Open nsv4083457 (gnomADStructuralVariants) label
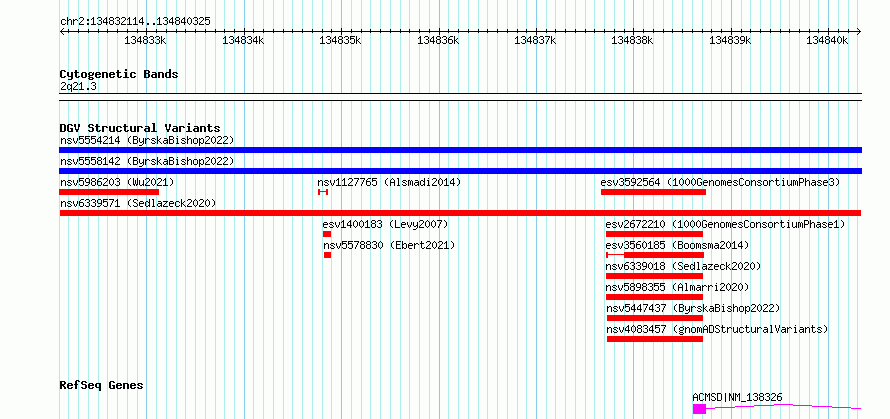890x419 pixels. point(717,329)
